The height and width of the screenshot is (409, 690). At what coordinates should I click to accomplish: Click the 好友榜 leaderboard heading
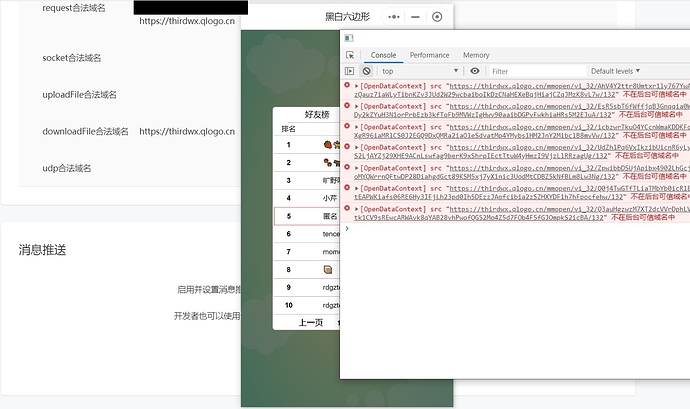tap(317, 115)
